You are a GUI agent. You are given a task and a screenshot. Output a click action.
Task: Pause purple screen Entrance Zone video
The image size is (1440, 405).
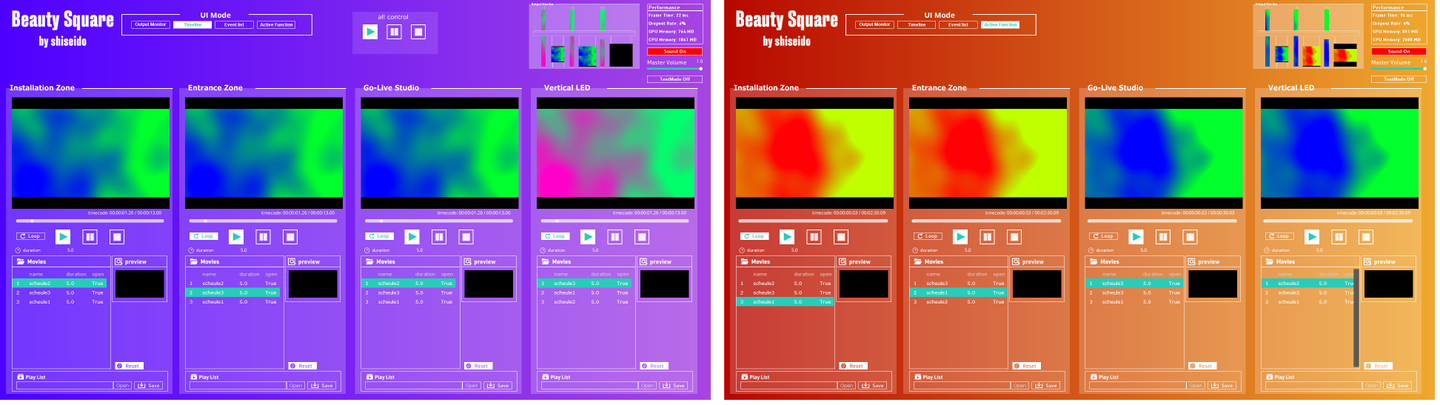(x=263, y=237)
